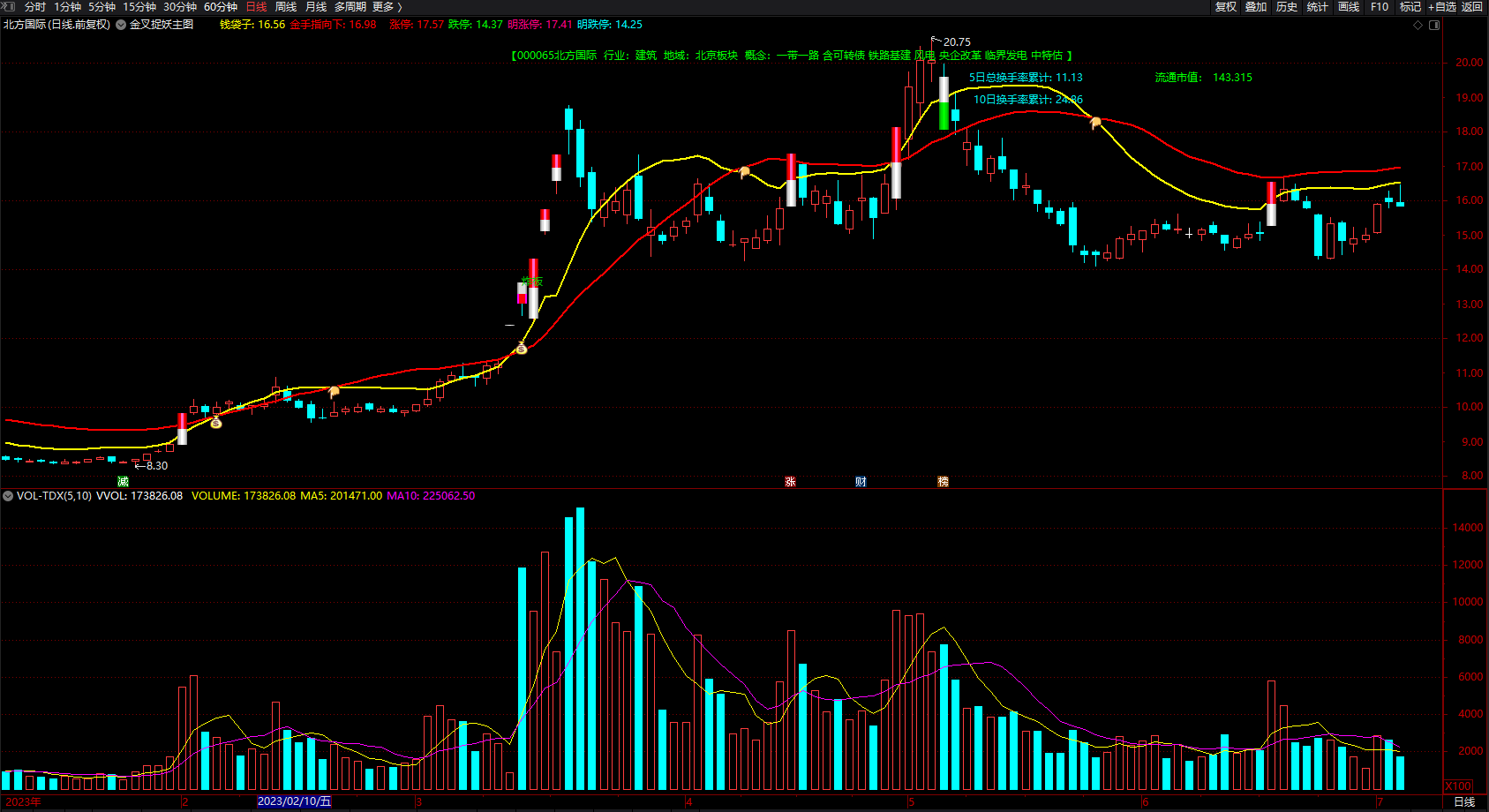
Task: Click the 日线 label at bottom-right corner
Action: point(1464,801)
